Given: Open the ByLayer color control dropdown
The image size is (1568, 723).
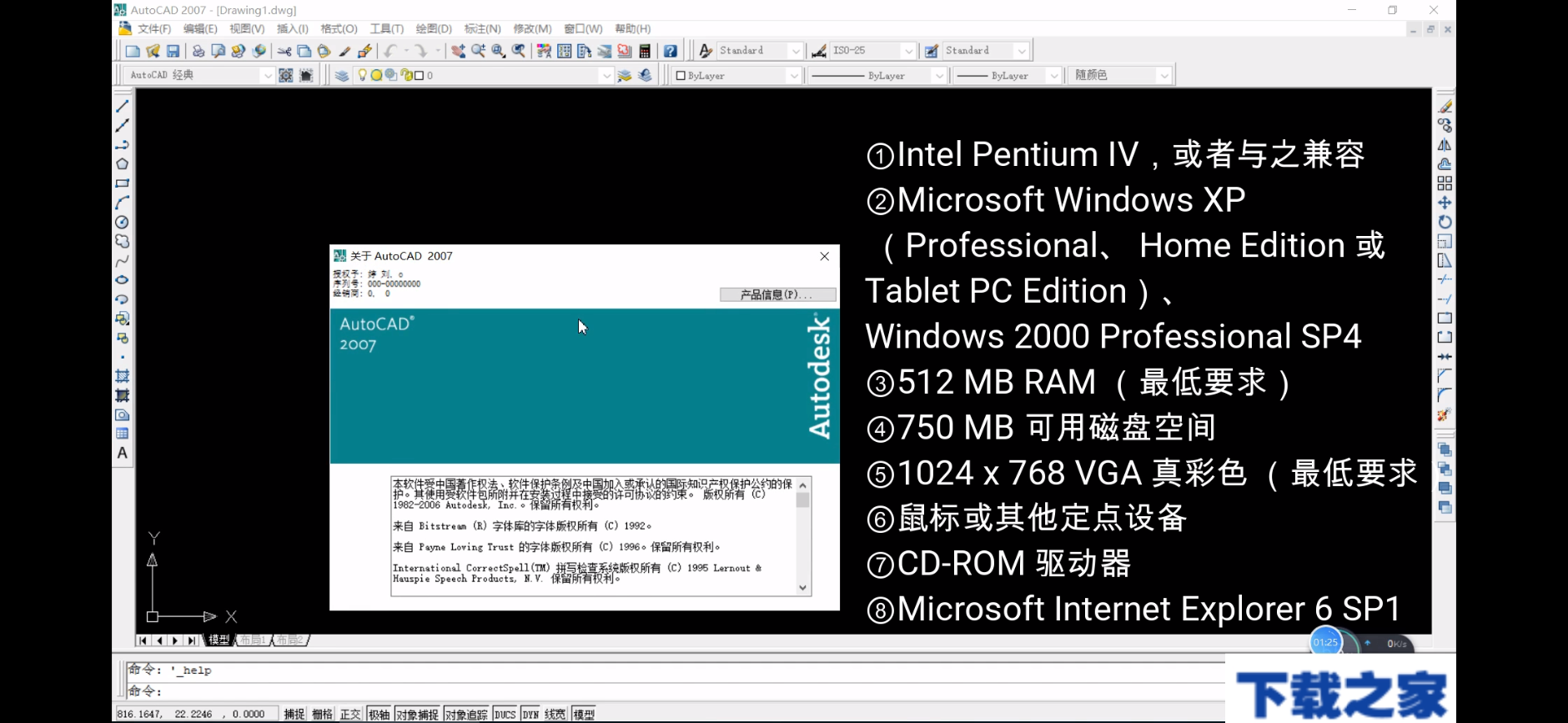Looking at the screenshot, I should [794, 75].
